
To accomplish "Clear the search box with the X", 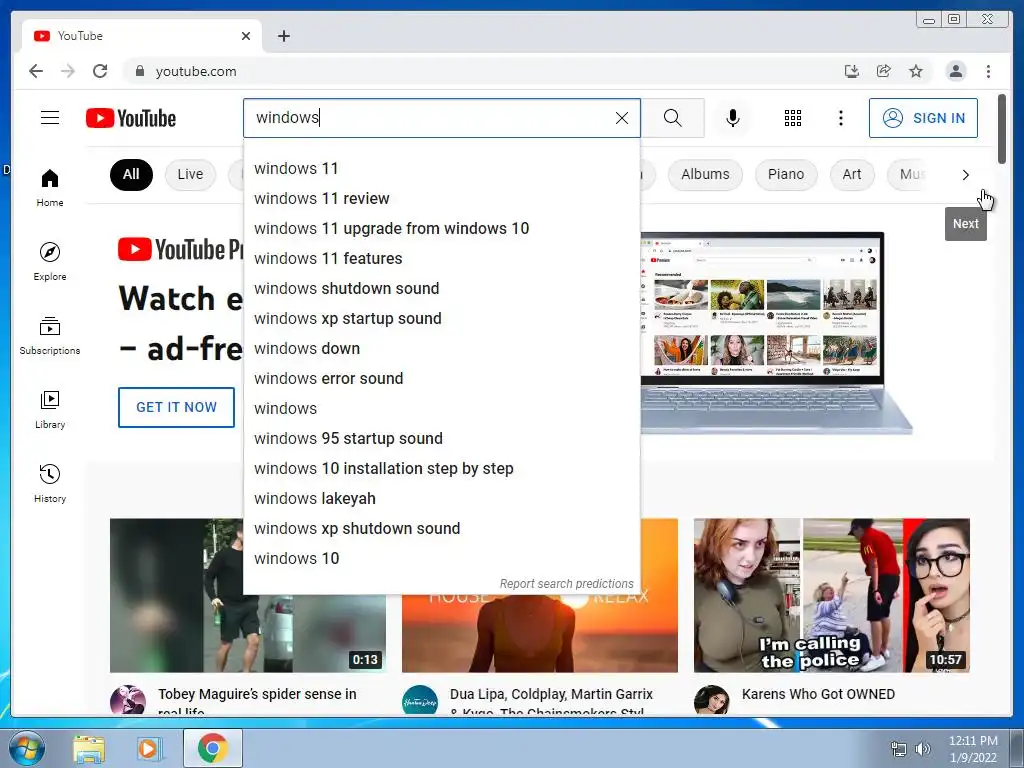I will coord(622,118).
